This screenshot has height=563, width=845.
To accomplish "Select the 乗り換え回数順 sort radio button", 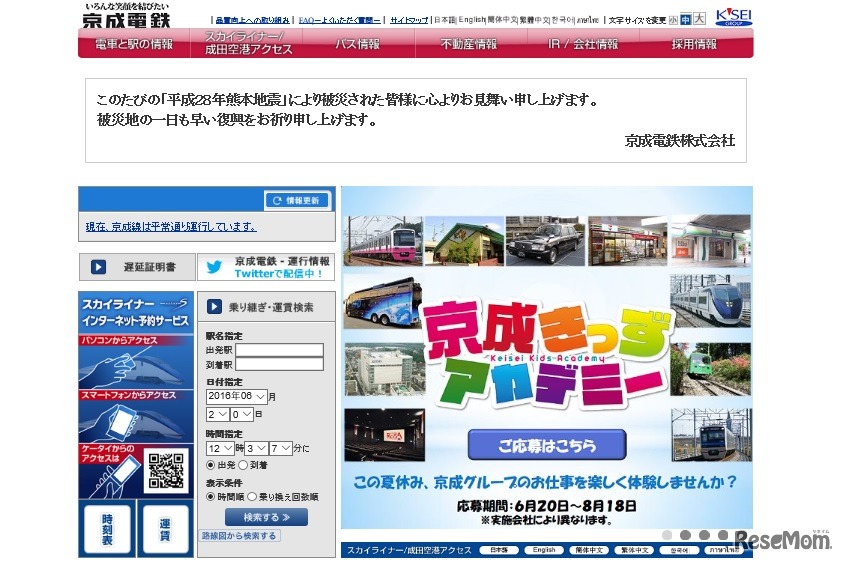I will coord(252,497).
